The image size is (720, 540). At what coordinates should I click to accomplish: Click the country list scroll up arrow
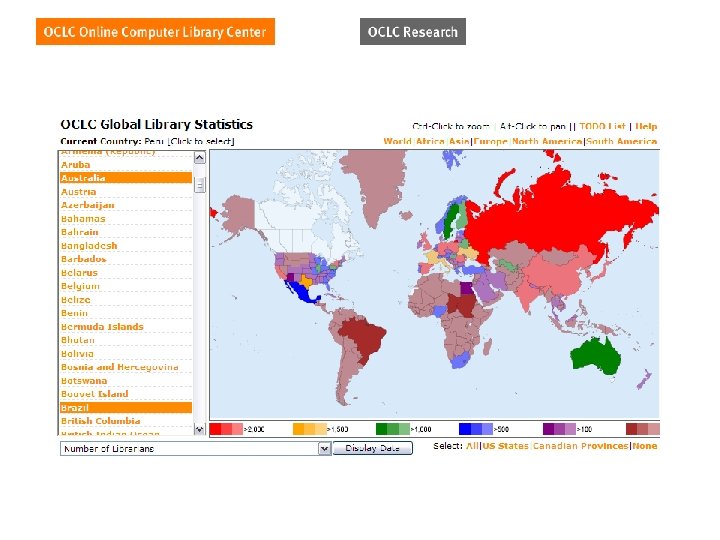pyautogui.click(x=200, y=158)
